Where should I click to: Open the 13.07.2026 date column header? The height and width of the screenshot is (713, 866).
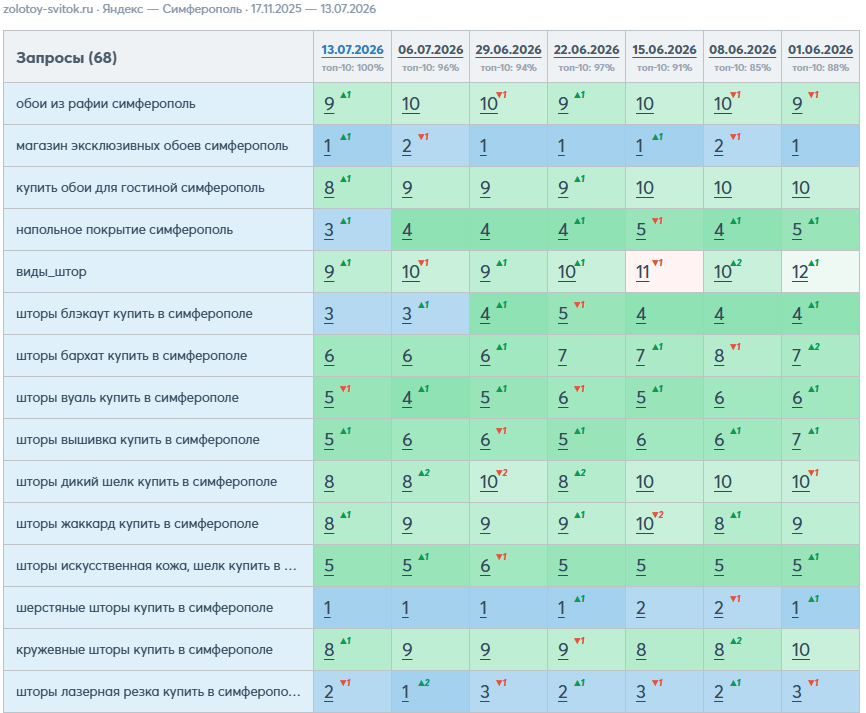coord(352,50)
